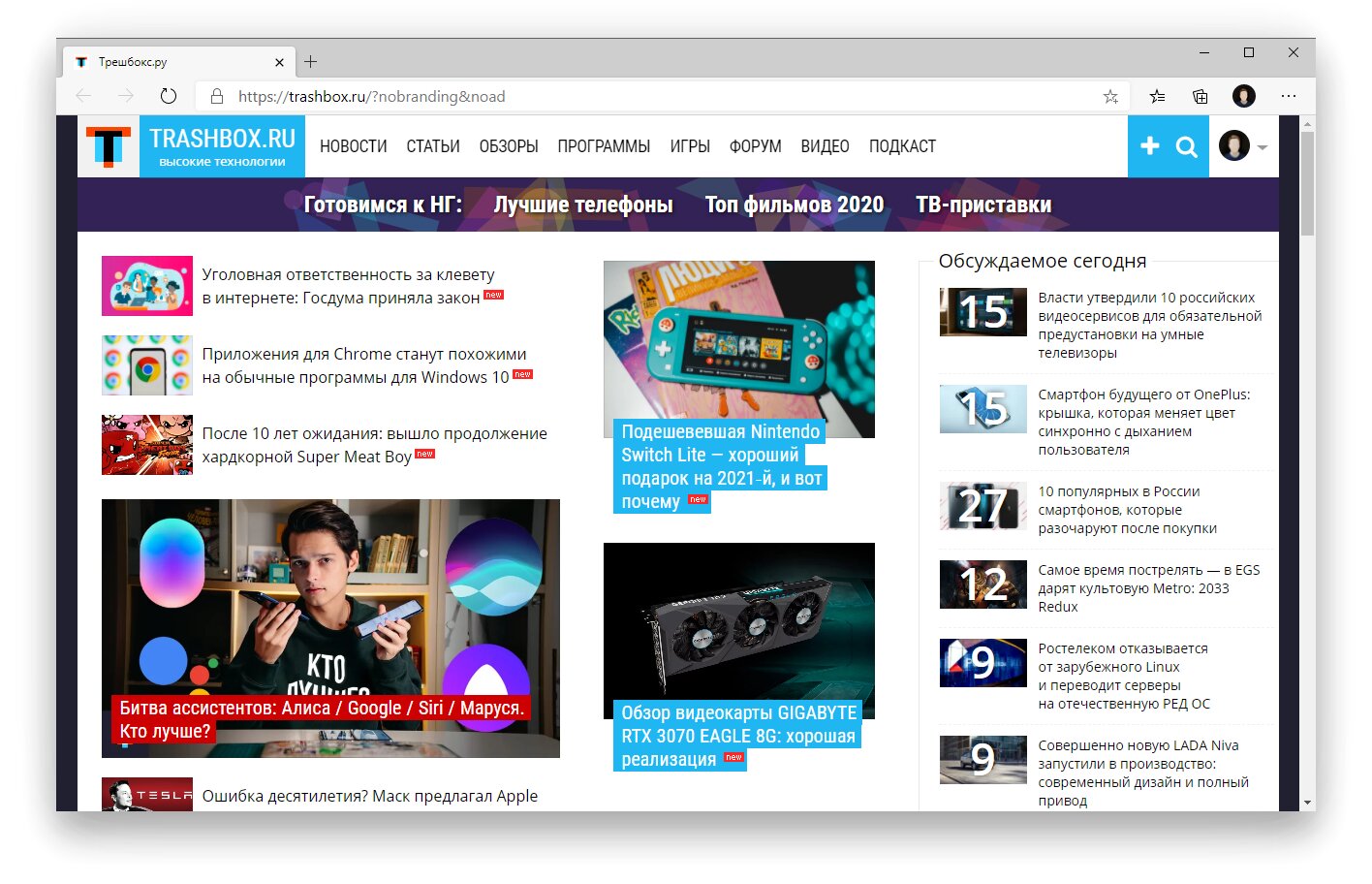
Task: Expand the user account dropdown arrow
Action: click(1263, 147)
